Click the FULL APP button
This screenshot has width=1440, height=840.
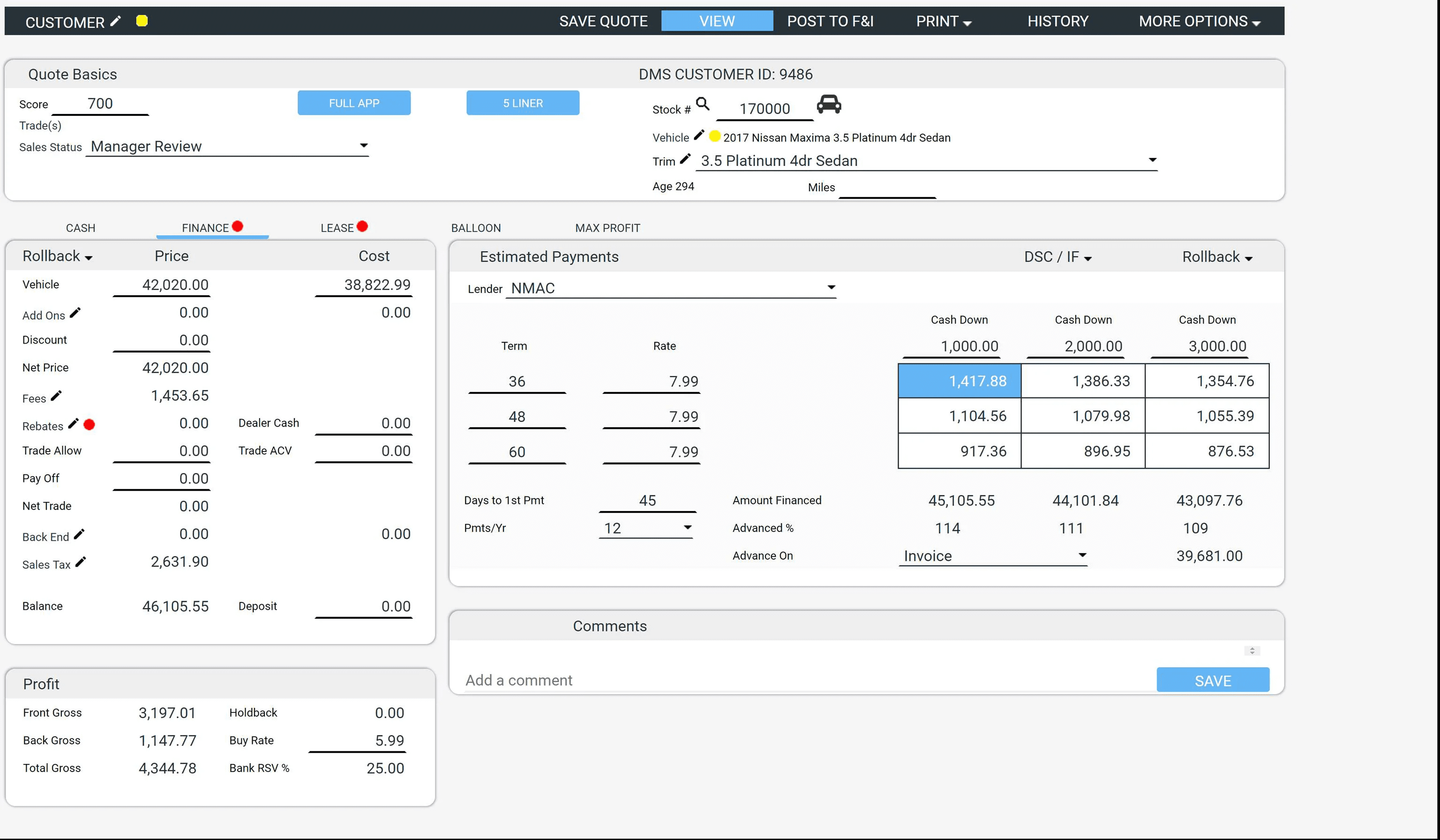(x=354, y=103)
